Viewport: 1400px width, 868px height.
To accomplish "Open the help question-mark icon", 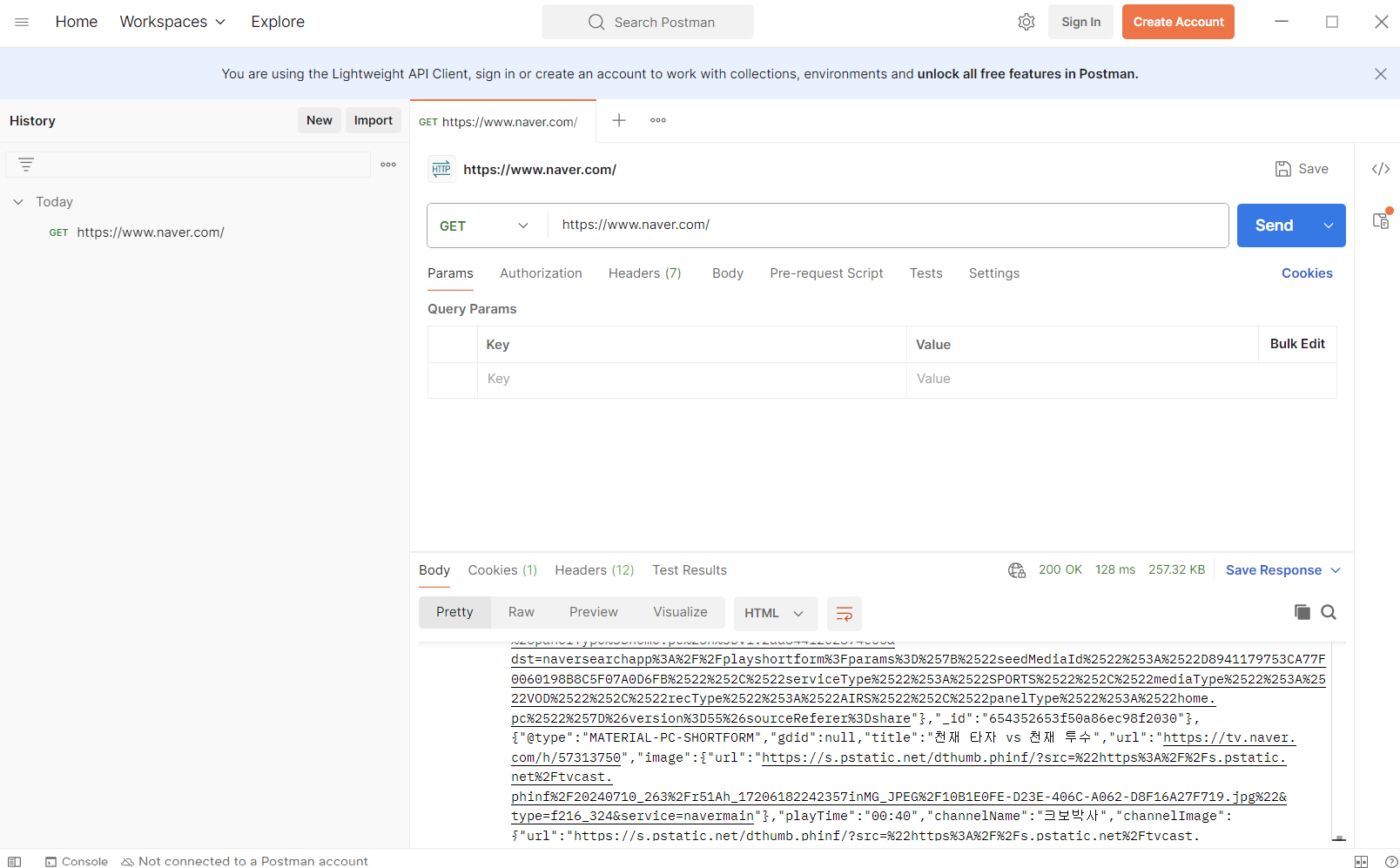I will tap(1391, 861).
